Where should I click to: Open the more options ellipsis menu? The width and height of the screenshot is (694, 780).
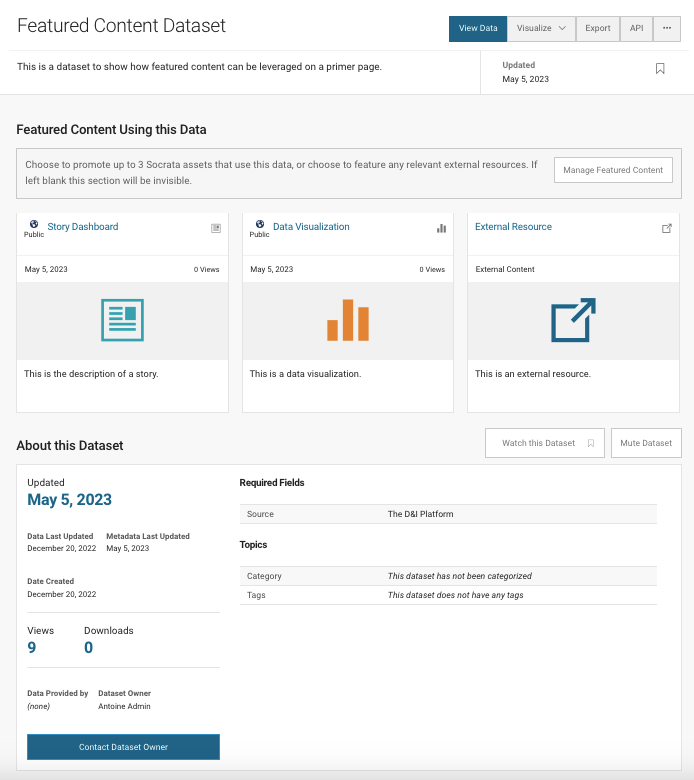point(667,28)
